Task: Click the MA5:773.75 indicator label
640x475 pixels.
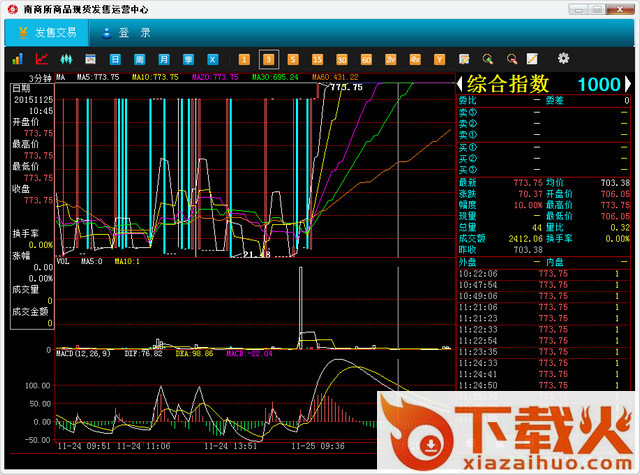Action: point(98,77)
